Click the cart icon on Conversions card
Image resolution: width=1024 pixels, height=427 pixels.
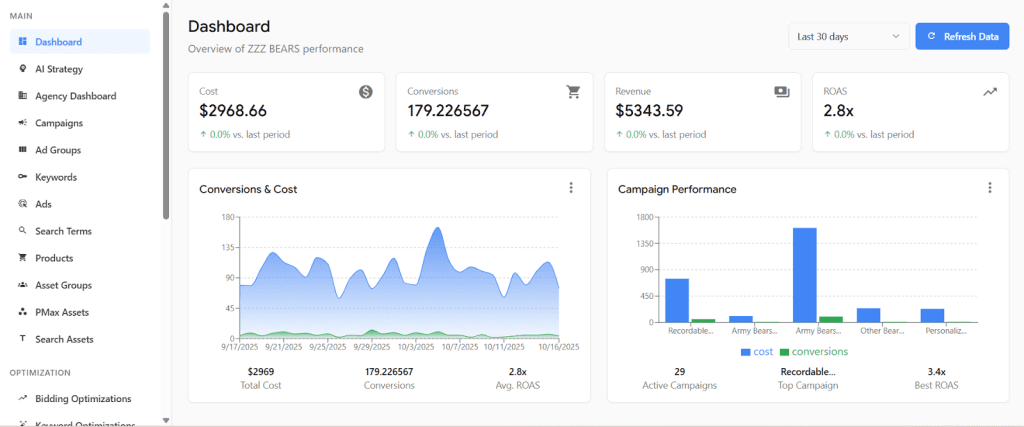[x=573, y=92]
